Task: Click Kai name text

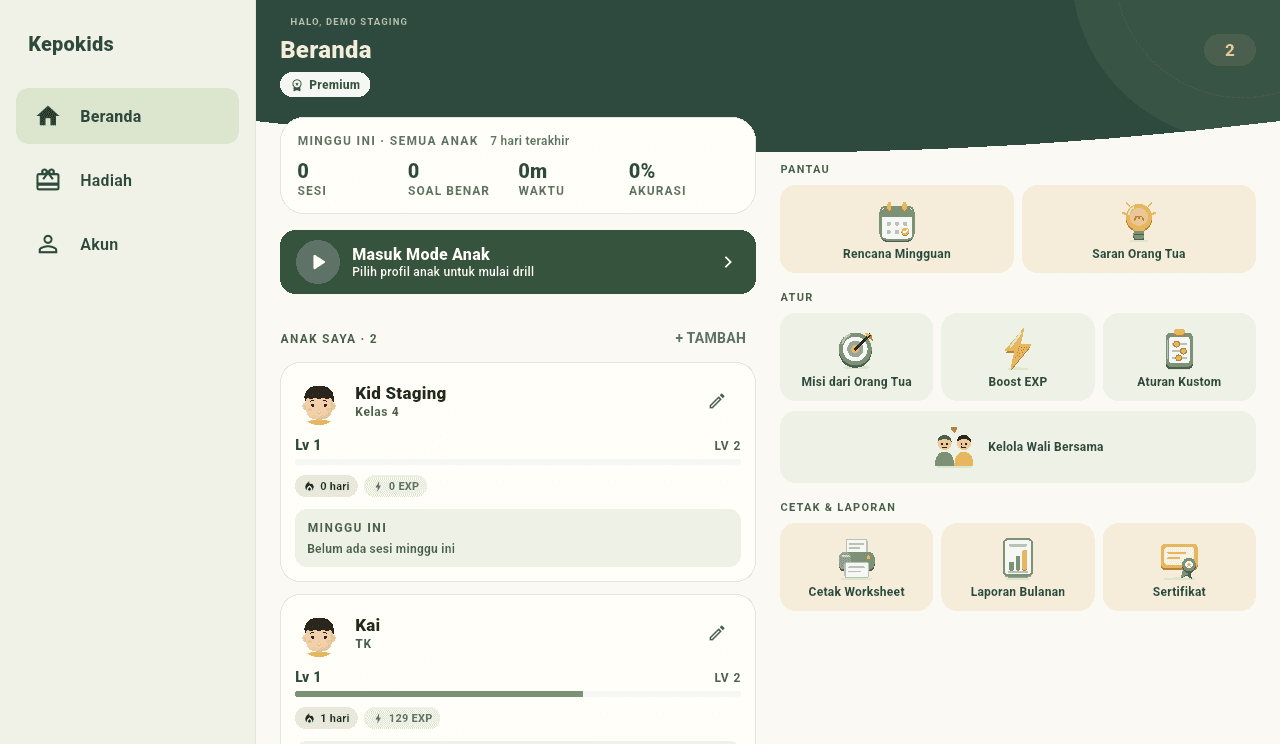Action: pos(368,625)
